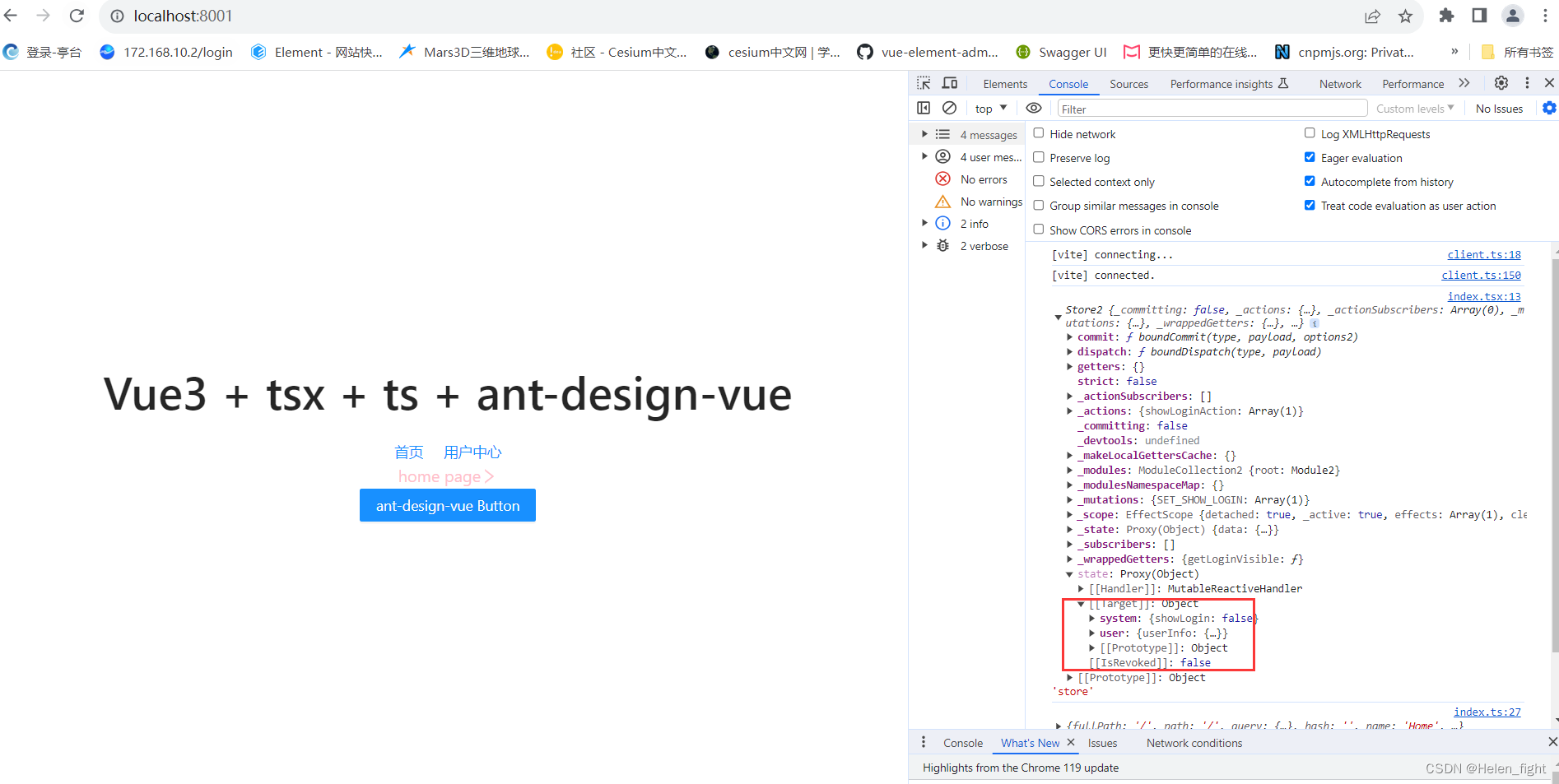Viewport: 1559px width, 784px height.
Task: Show more bookmarks with the chevron
Action: click(1454, 51)
